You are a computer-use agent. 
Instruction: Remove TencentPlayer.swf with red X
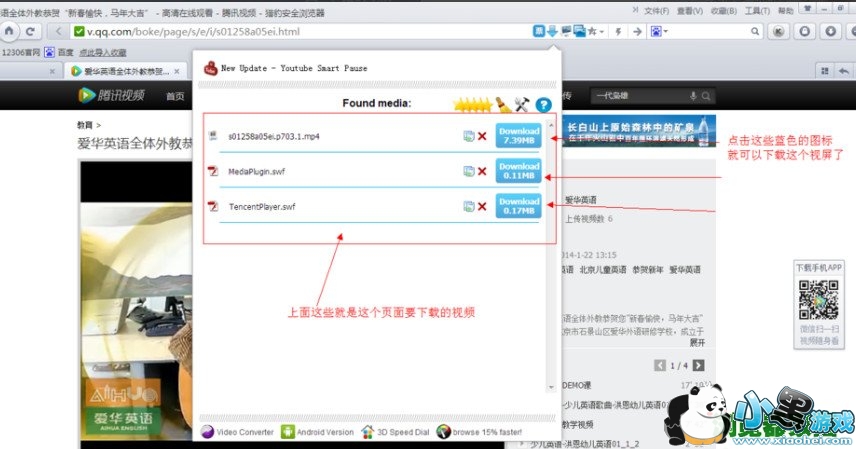482,206
